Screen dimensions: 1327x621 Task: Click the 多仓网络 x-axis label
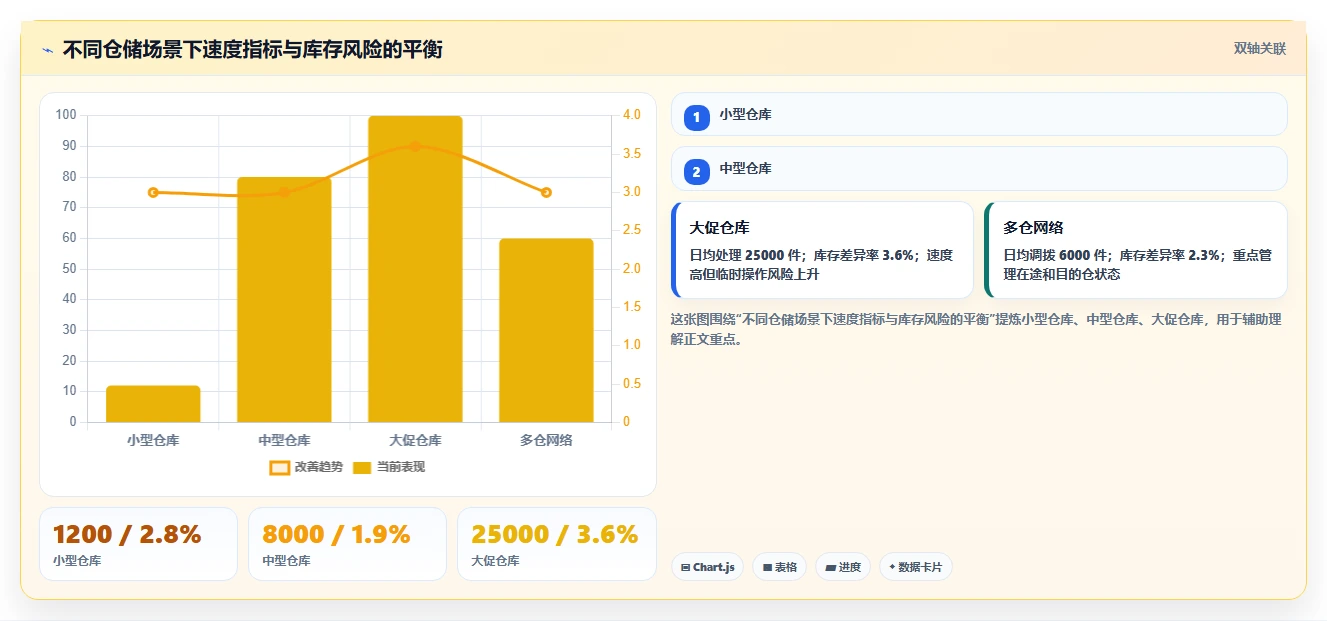(546, 440)
